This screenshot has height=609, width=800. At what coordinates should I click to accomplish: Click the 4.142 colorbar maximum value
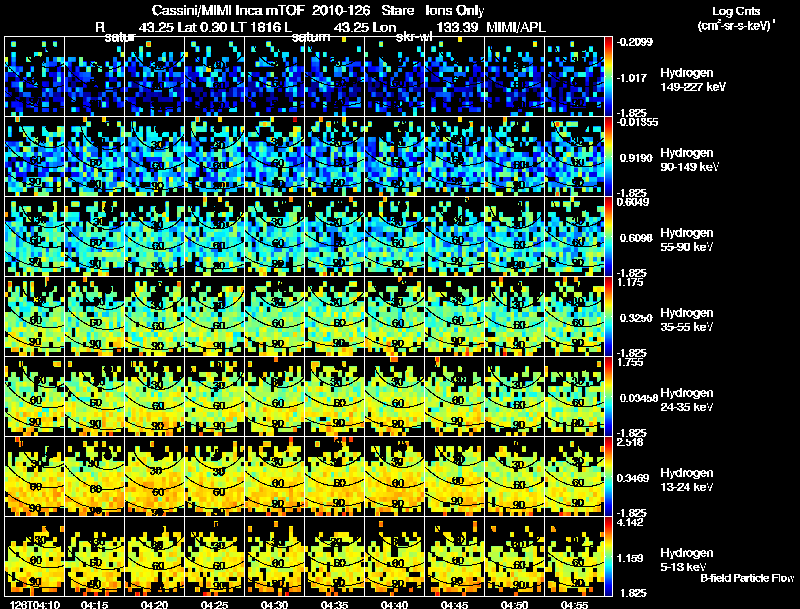pos(630,522)
